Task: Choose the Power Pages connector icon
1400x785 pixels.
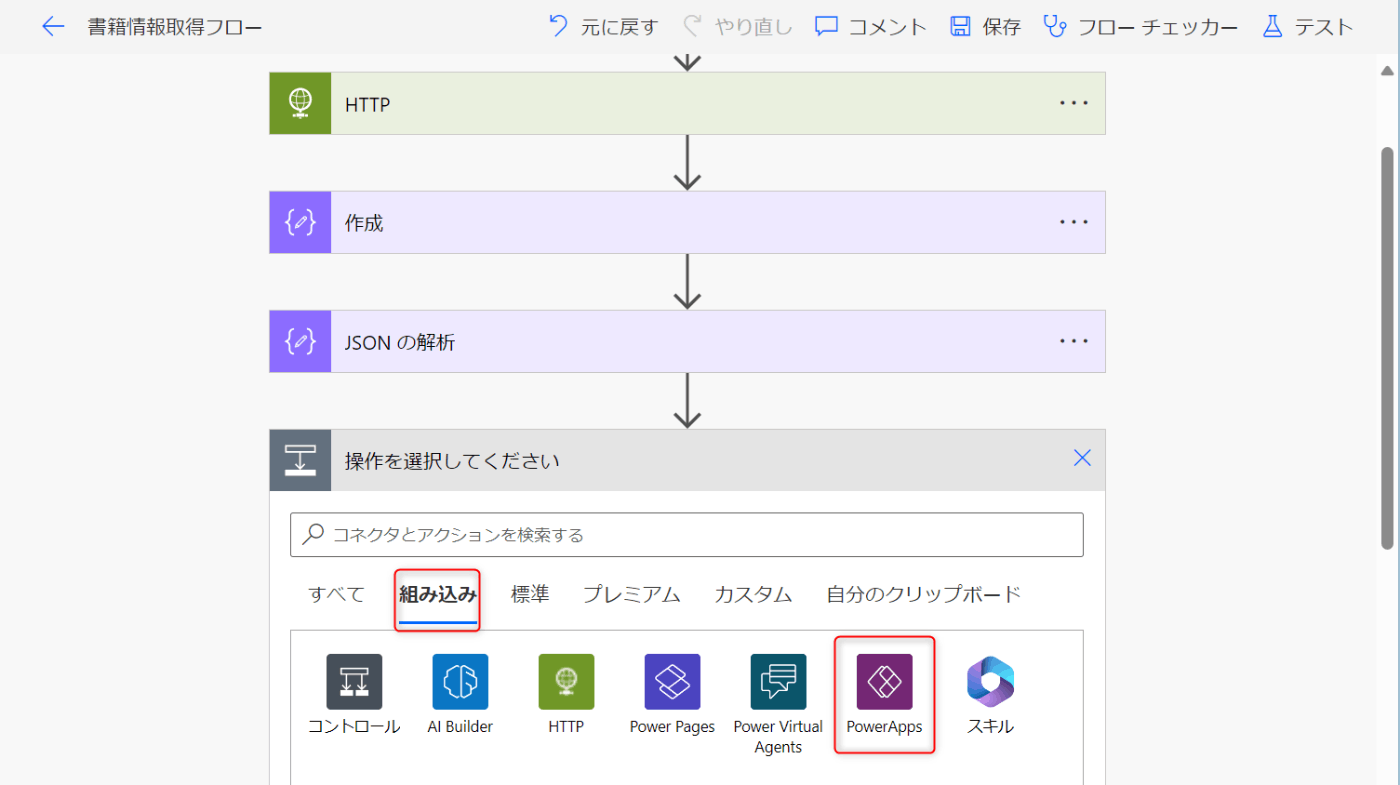Action: click(672, 682)
